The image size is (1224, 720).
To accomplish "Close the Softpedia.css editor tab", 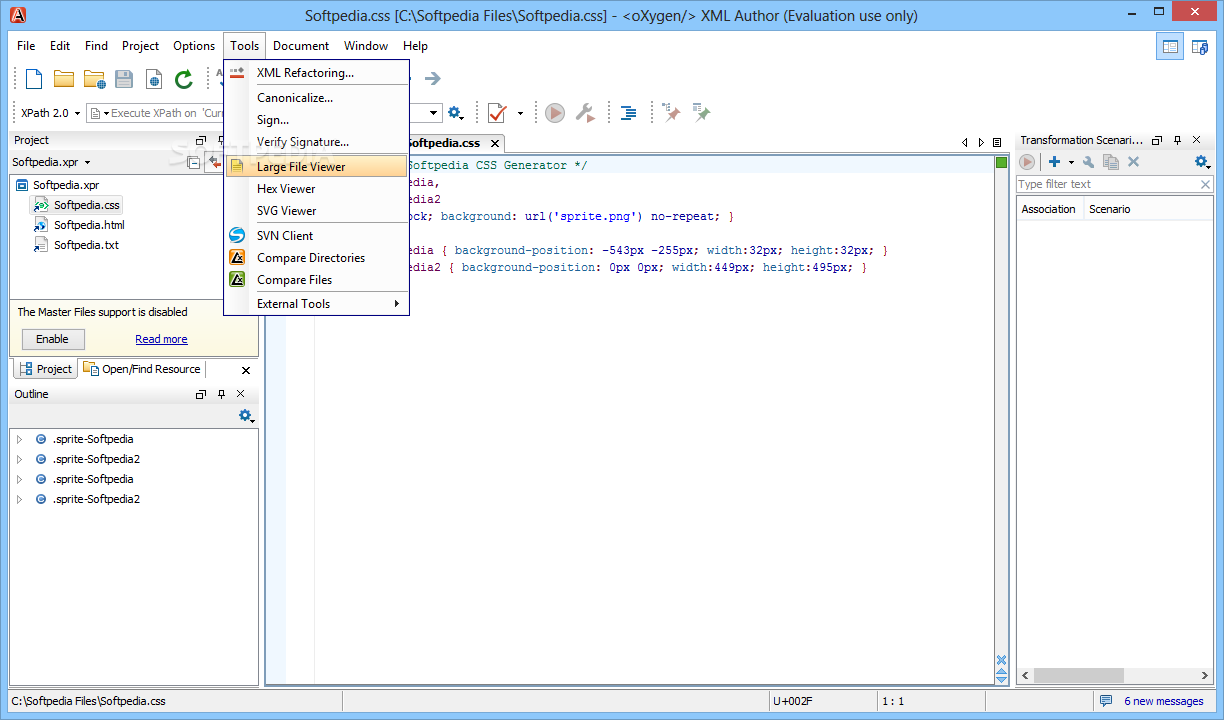I will (494, 143).
